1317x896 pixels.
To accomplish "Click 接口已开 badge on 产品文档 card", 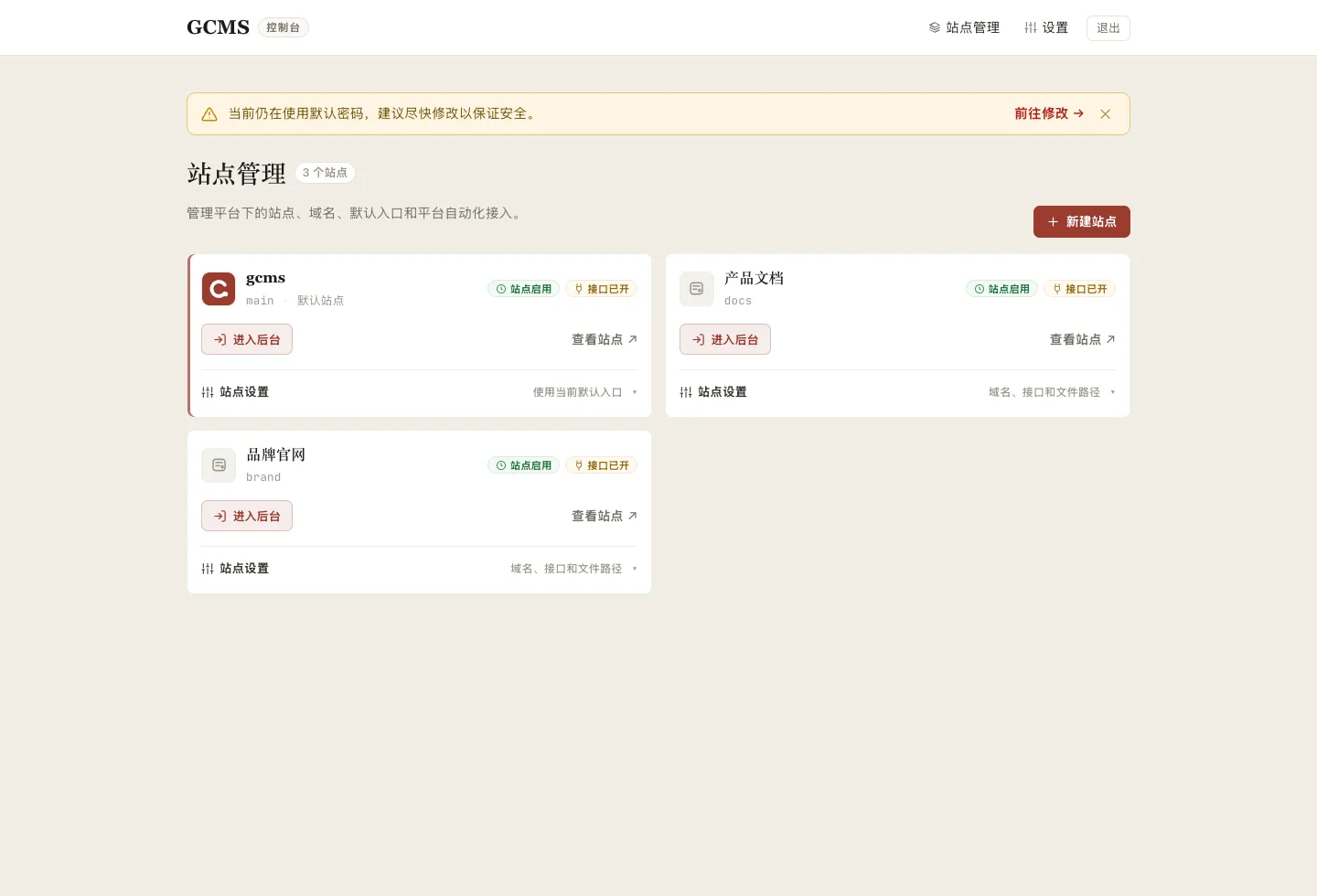I will click(1079, 289).
